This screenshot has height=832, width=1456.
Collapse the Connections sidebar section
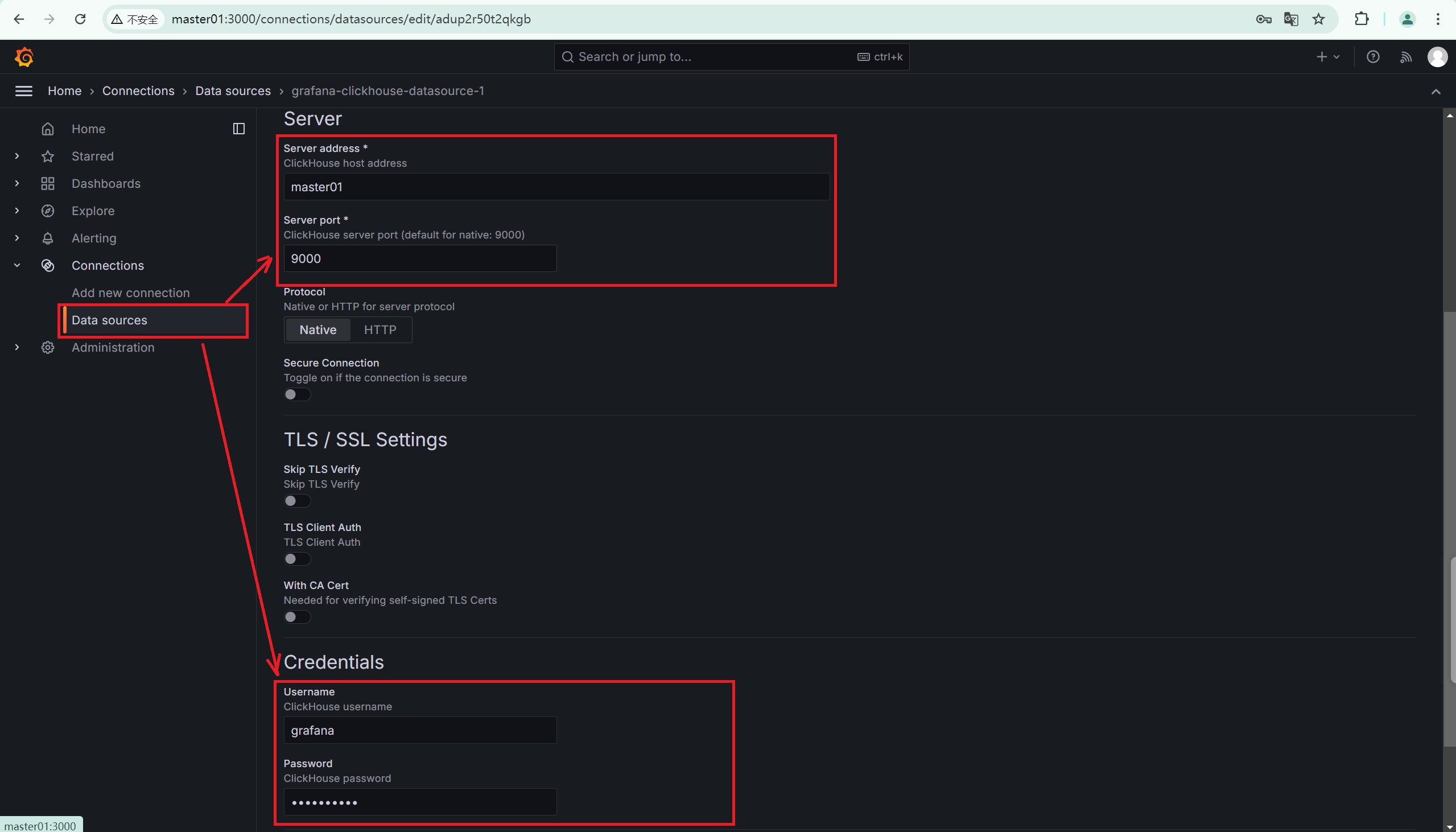tap(17, 265)
